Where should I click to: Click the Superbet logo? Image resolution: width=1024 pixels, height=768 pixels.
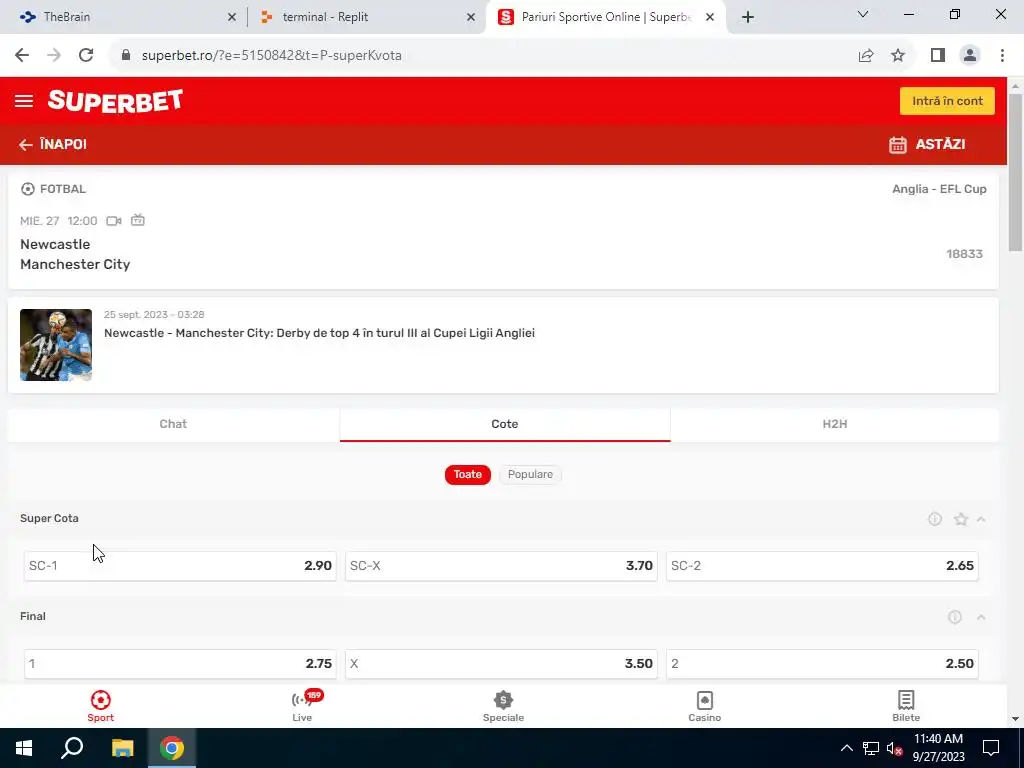point(116,101)
